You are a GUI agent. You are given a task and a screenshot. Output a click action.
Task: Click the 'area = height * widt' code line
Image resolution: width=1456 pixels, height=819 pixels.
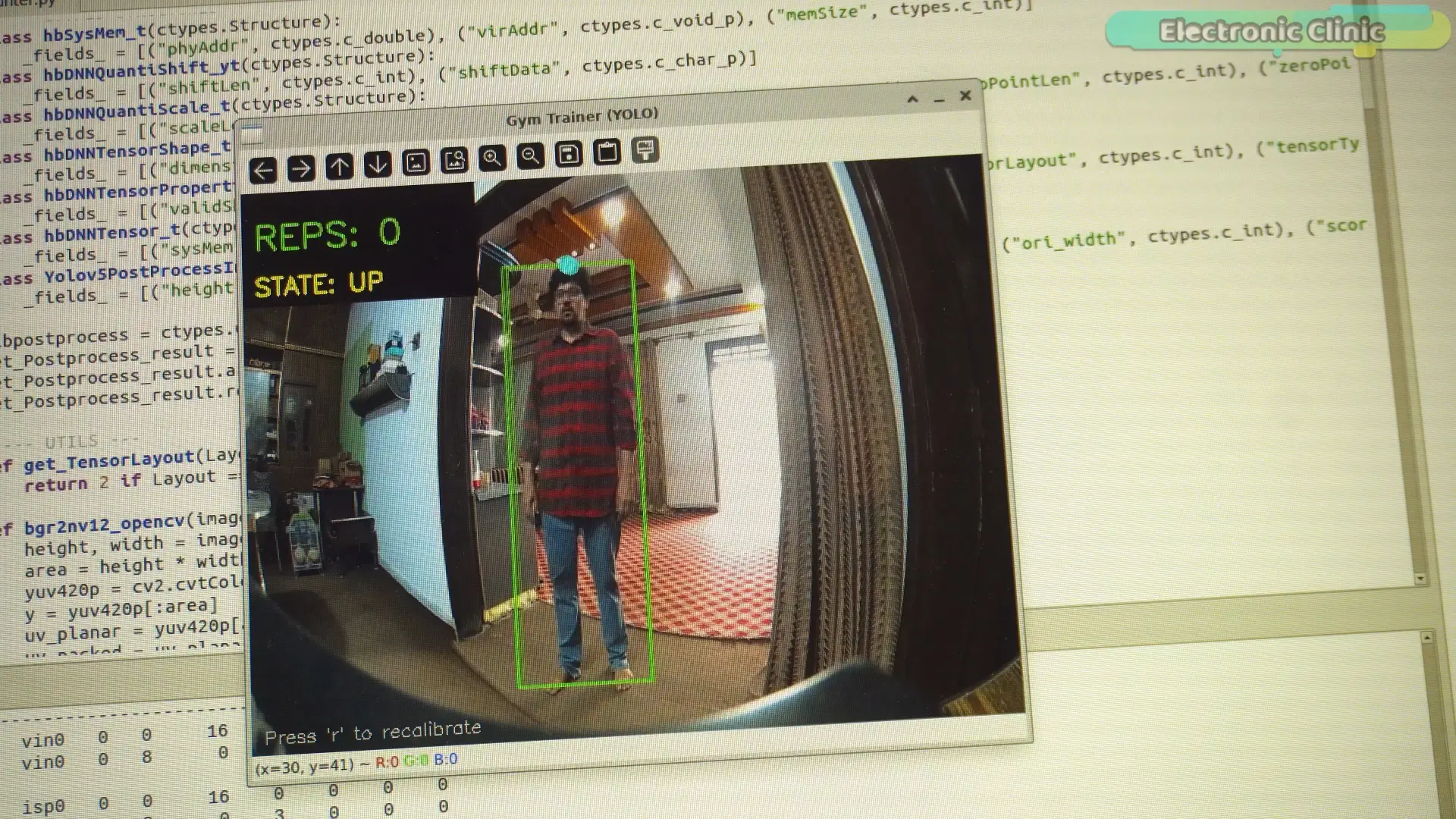(132, 566)
